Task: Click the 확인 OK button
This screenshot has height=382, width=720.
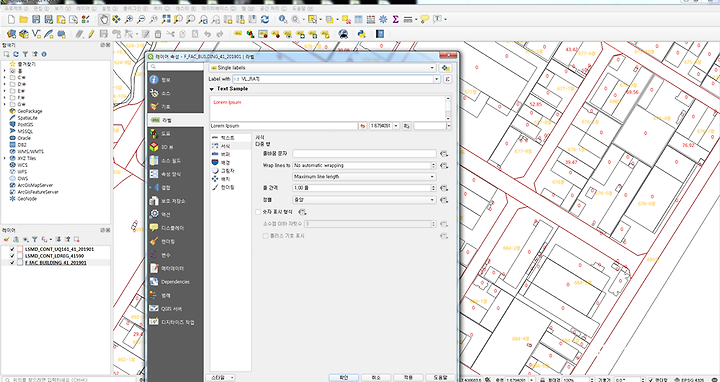Action: point(343,377)
